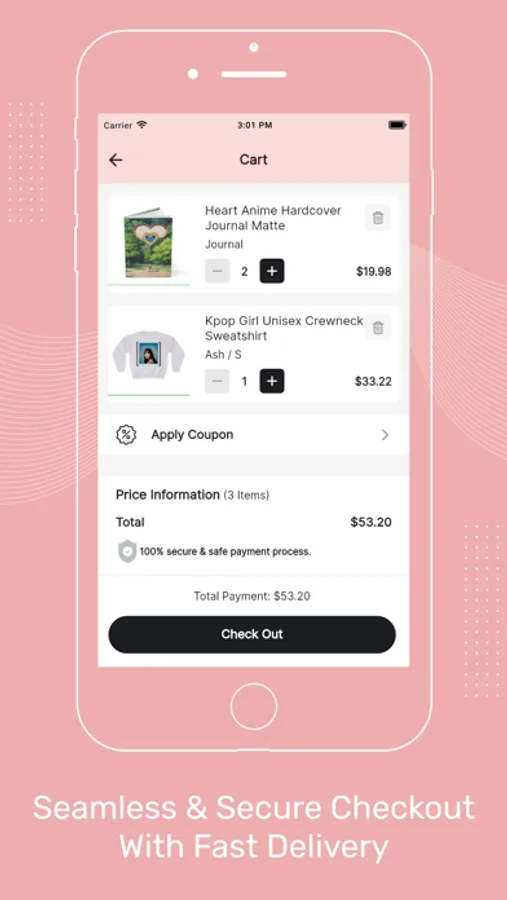Viewport: 507px width, 900px height.
Task: Remove the Kpop Girl Sweatshirt item
Action: click(378, 328)
